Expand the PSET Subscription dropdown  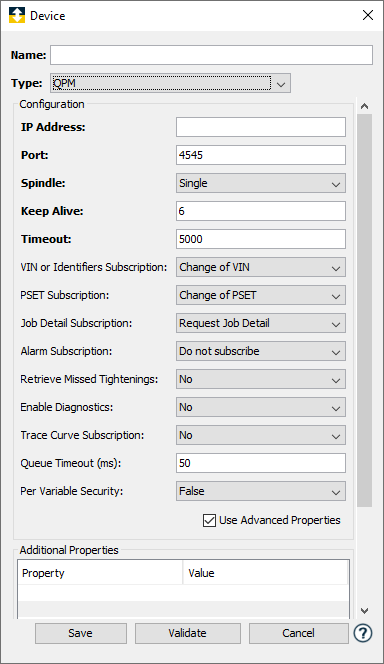261,295
